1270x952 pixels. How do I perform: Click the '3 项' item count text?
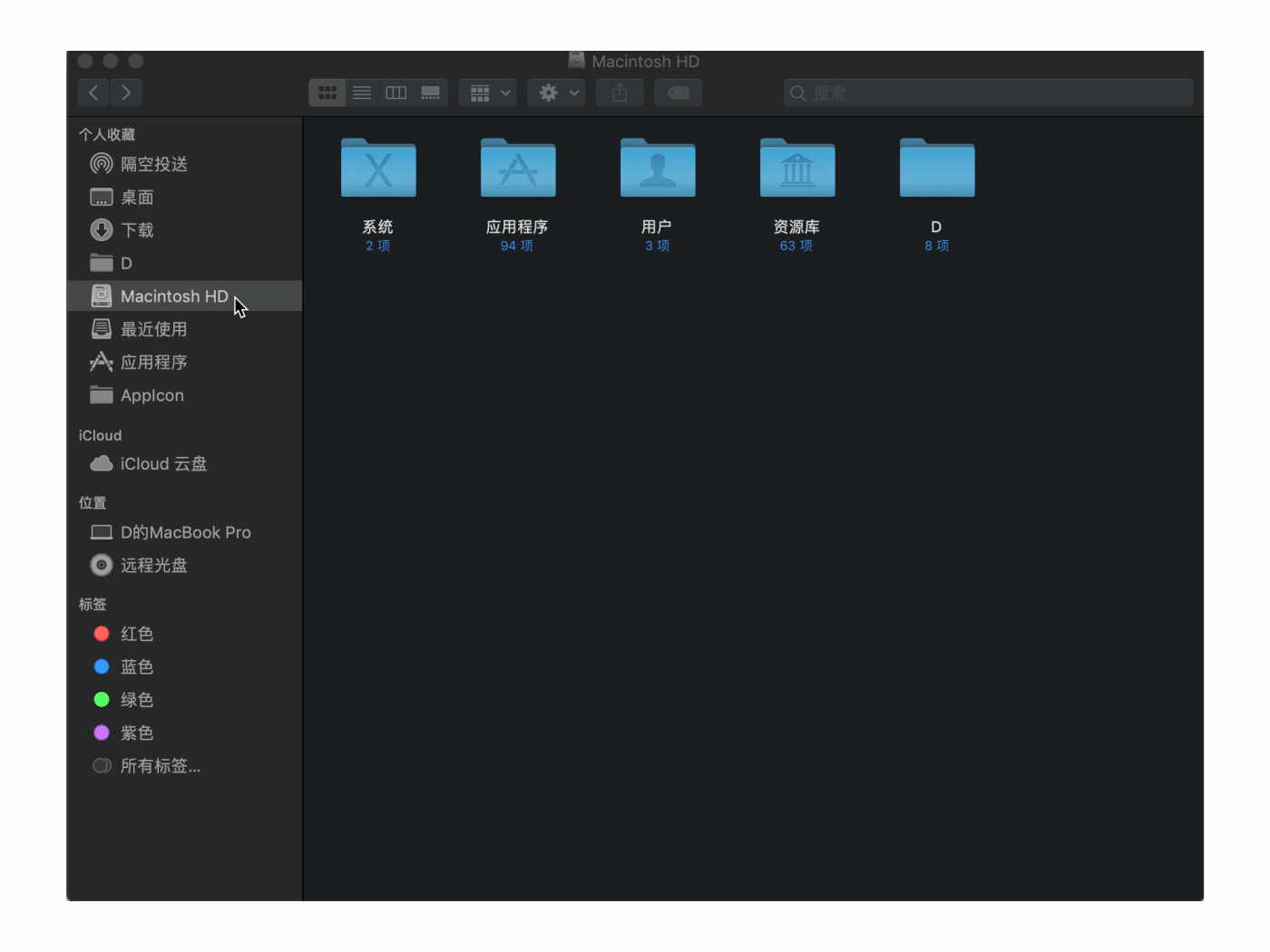click(658, 246)
